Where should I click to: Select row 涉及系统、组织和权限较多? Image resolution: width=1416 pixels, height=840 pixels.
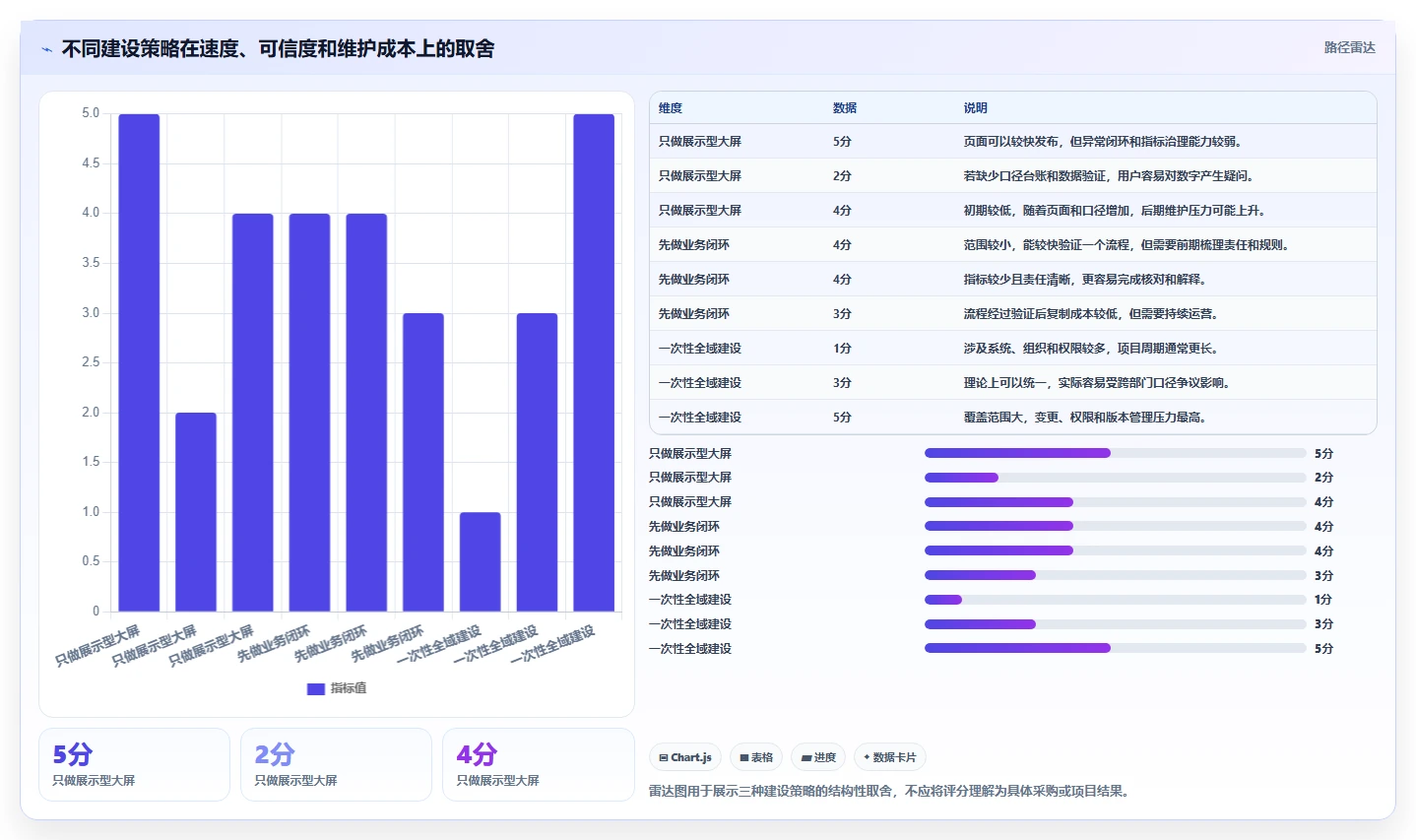(1013, 349)
